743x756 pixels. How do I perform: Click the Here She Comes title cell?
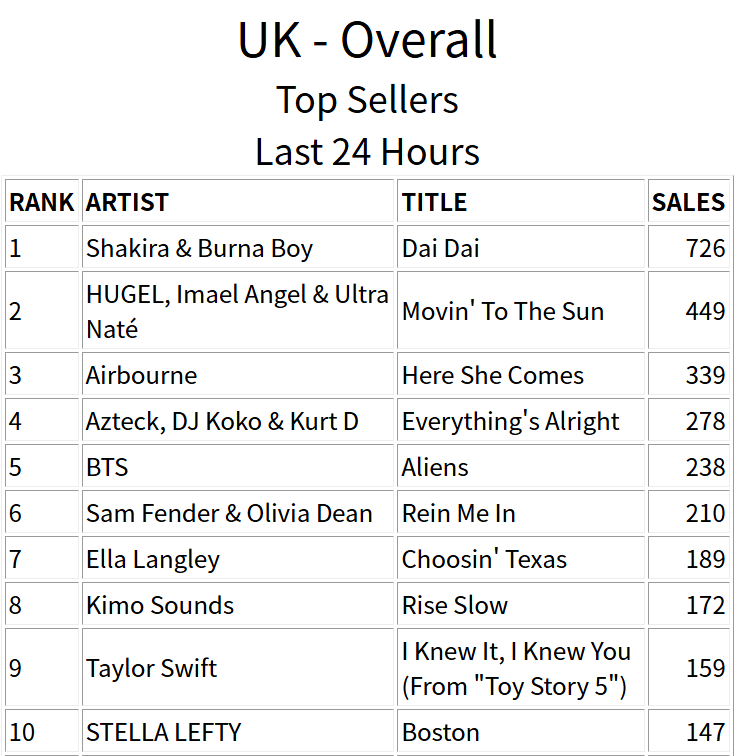(521, 375)
